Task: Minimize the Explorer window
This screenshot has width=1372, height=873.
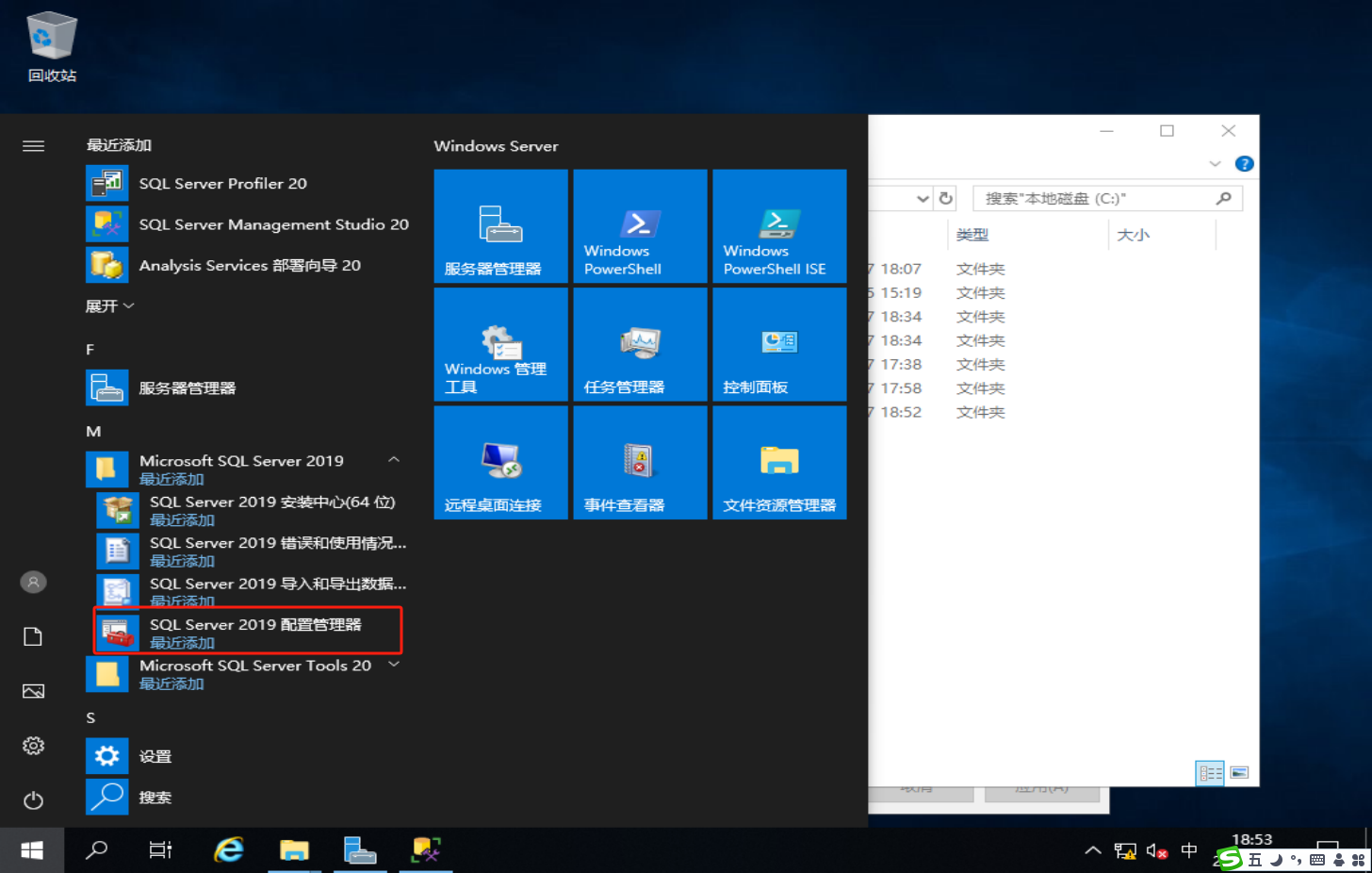Action: [x=1106, y=131]
